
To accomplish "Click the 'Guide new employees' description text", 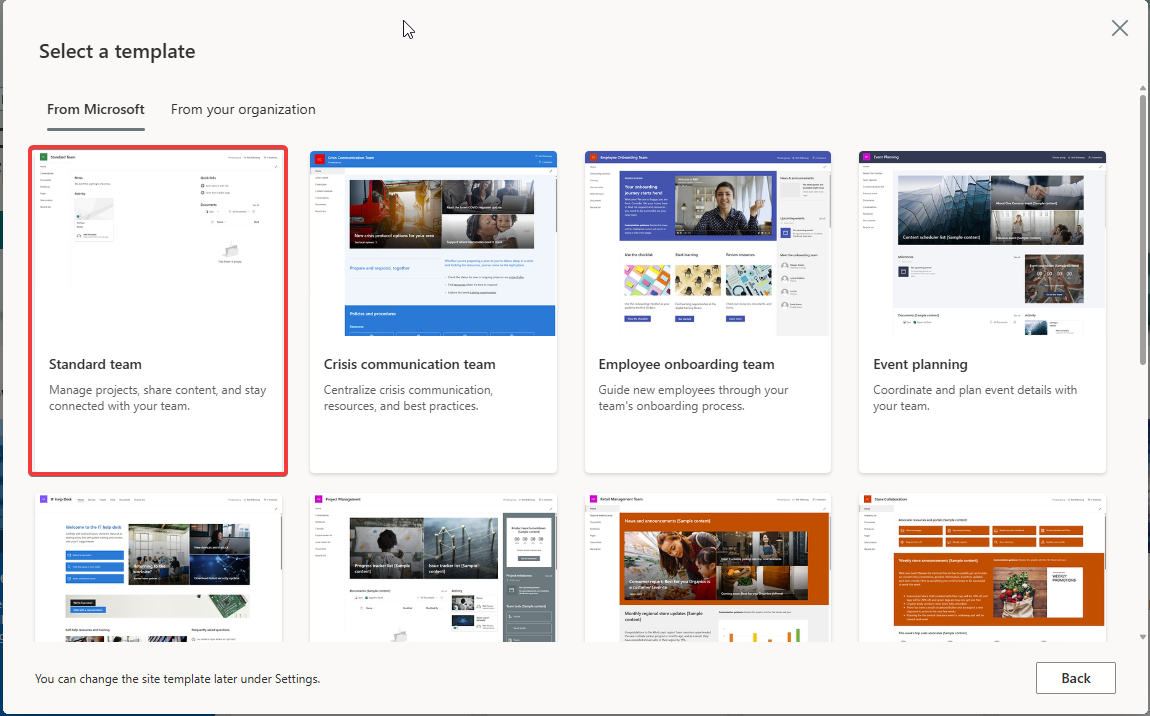I will click(693, 398).
